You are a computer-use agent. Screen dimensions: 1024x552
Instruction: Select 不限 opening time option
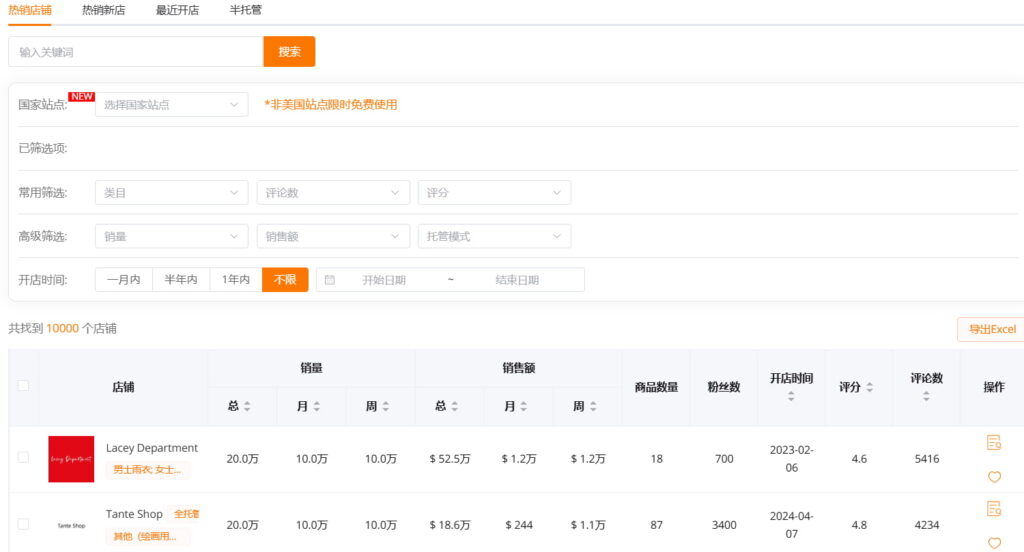point(285,280)
